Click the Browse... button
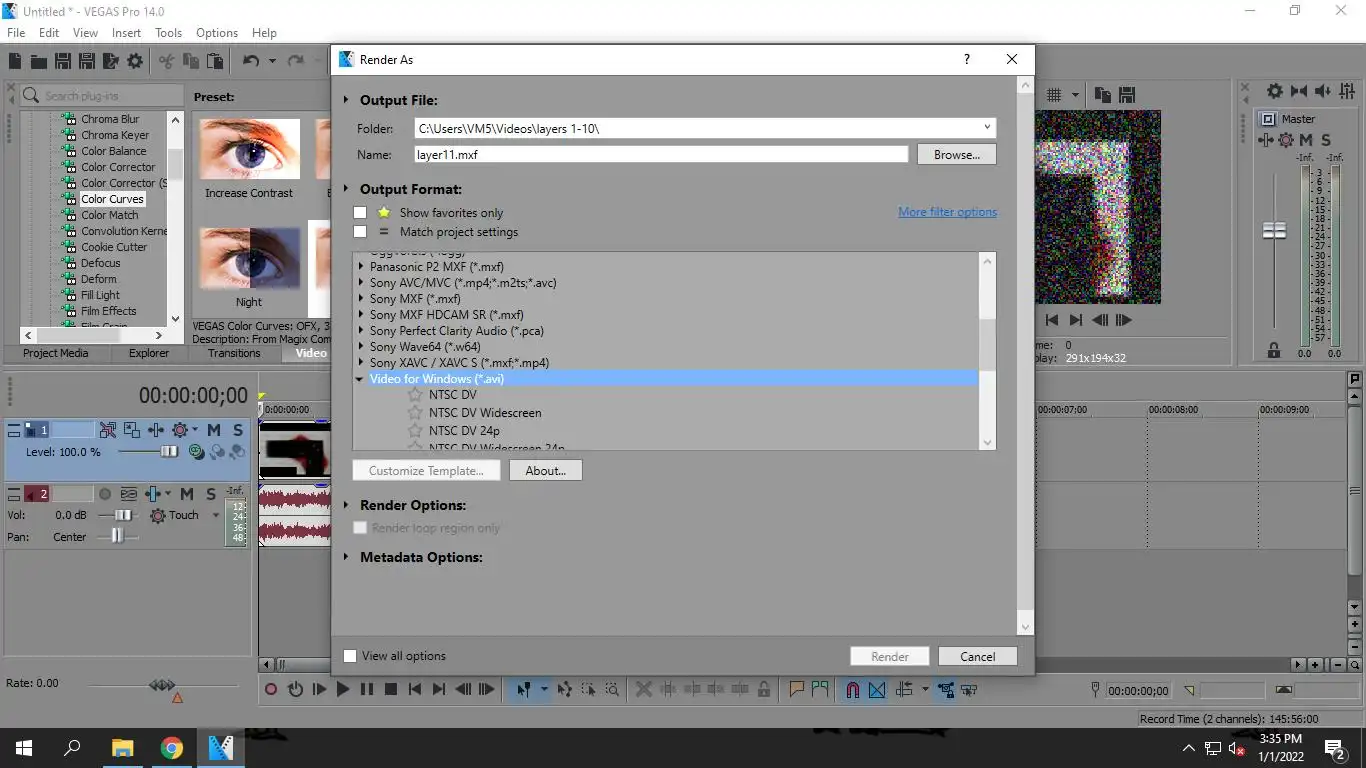Viewport: 1366px width, 768px height. click(x=957, y=155)
